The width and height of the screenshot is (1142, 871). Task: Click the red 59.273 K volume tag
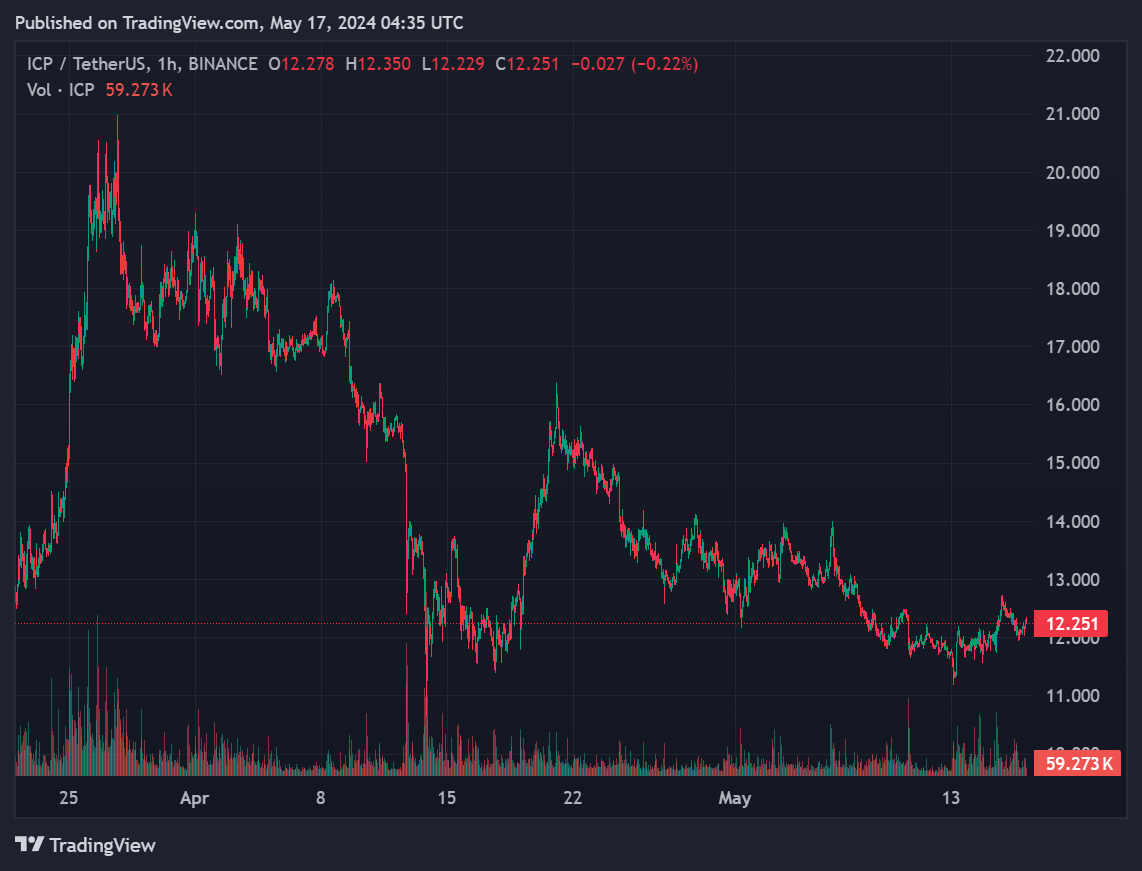[1078, 764]
